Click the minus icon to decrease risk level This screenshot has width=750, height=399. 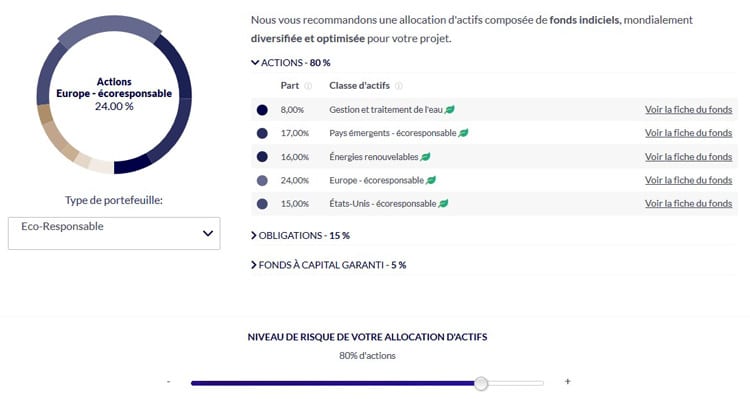pos(169,381)
